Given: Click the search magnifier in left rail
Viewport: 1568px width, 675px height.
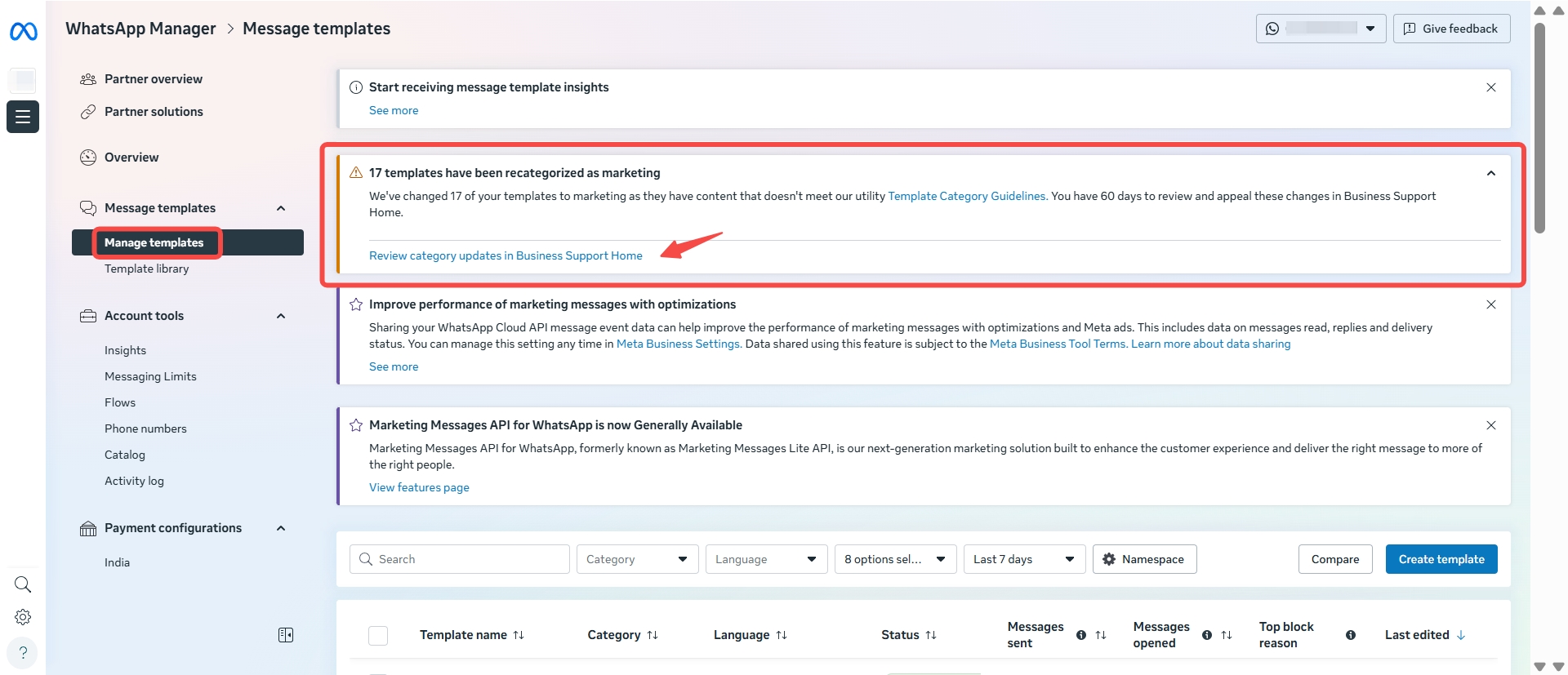Looking at the screenshot, I should tap(23, 584).
